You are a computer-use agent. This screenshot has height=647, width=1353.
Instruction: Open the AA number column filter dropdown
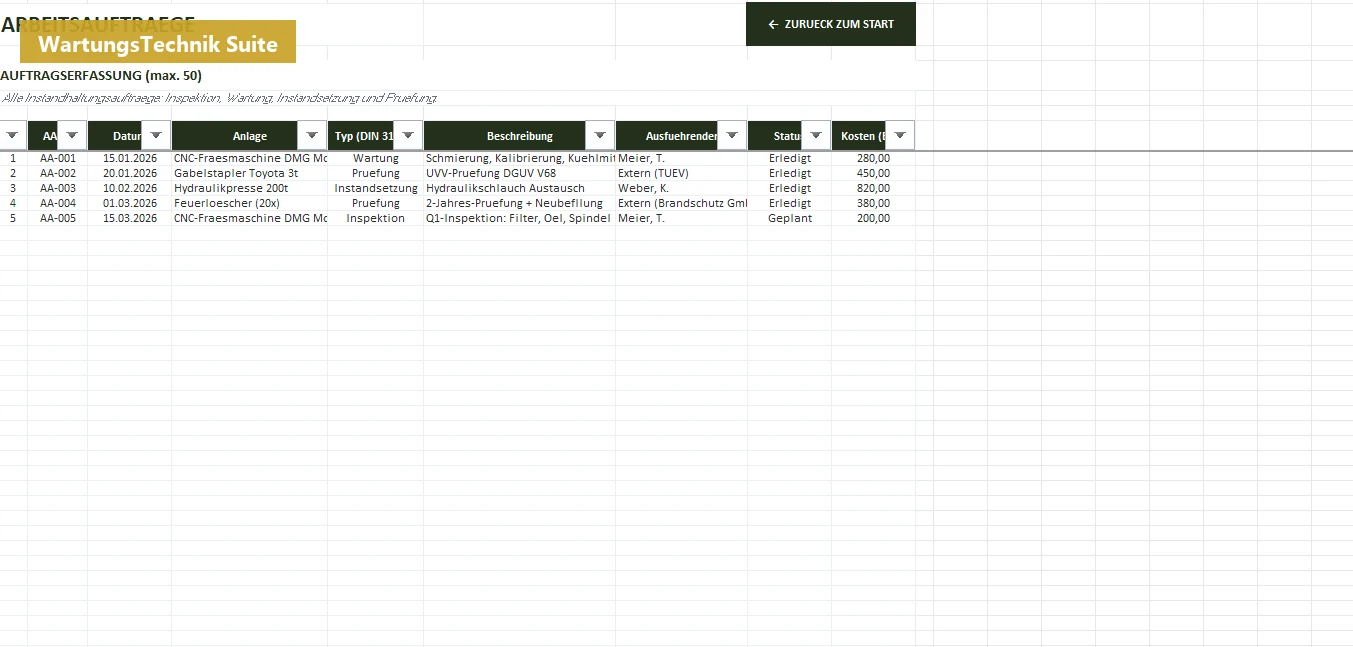click(71, 136)
